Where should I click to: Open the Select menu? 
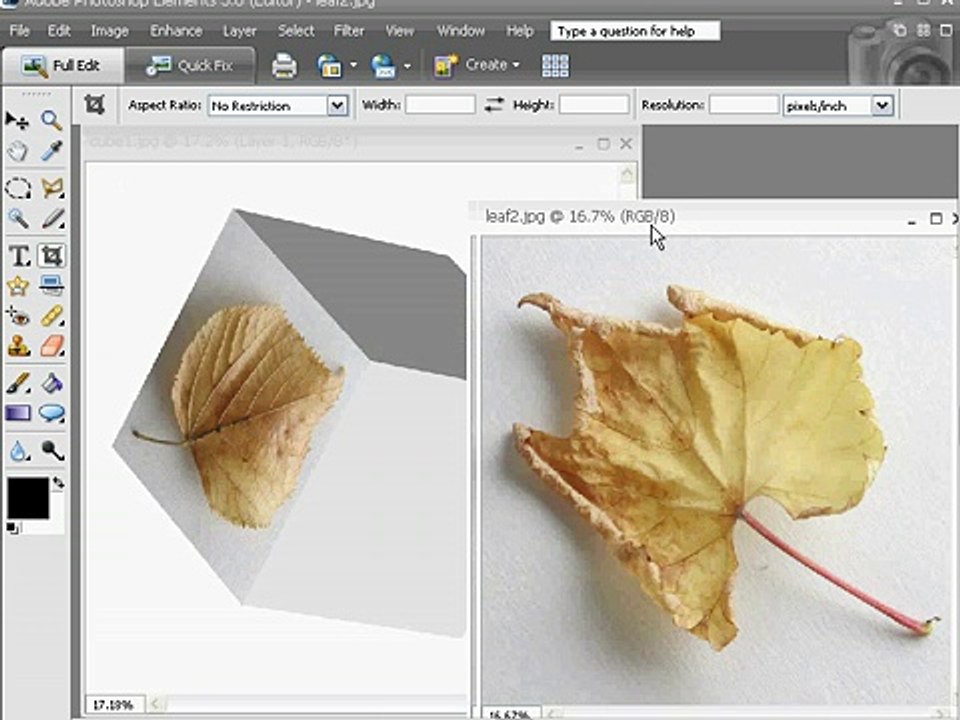tap(296, 31)
